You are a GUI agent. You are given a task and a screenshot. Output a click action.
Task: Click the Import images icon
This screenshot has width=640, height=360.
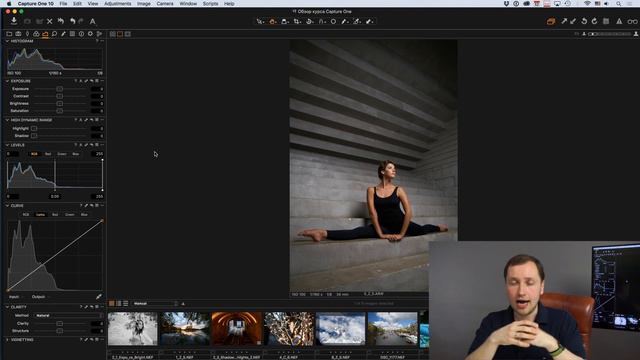pyautogui.click(x=14, y=21)
